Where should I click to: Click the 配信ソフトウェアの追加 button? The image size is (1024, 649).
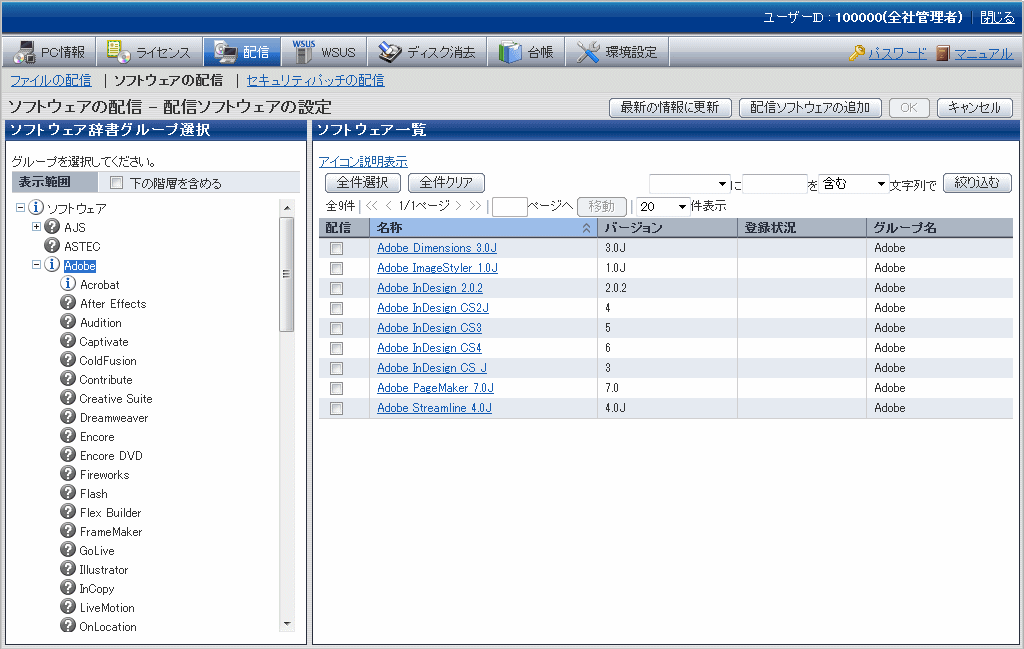[810, 108]
